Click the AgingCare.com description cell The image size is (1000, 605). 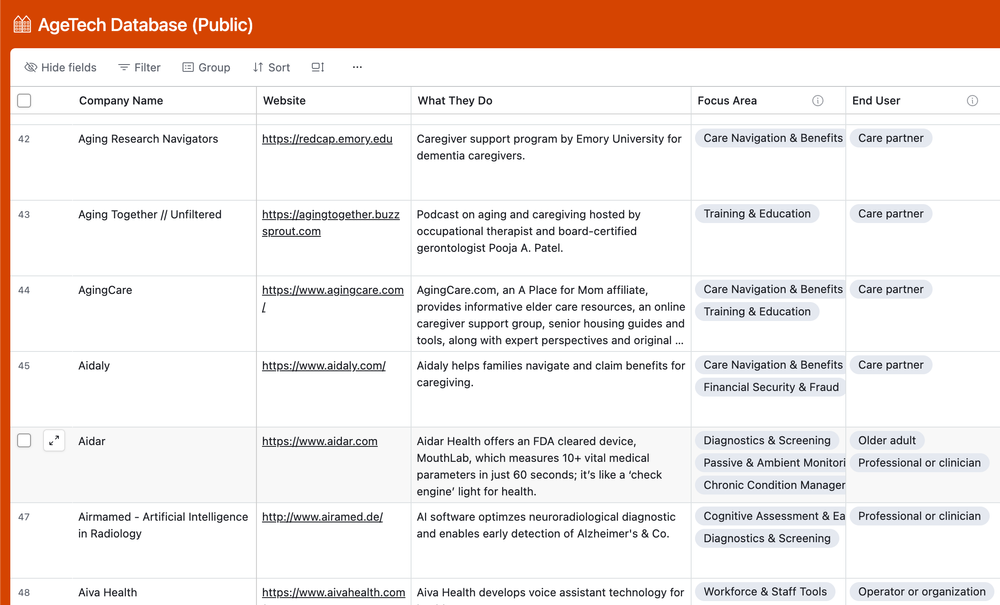click(551, 315)
